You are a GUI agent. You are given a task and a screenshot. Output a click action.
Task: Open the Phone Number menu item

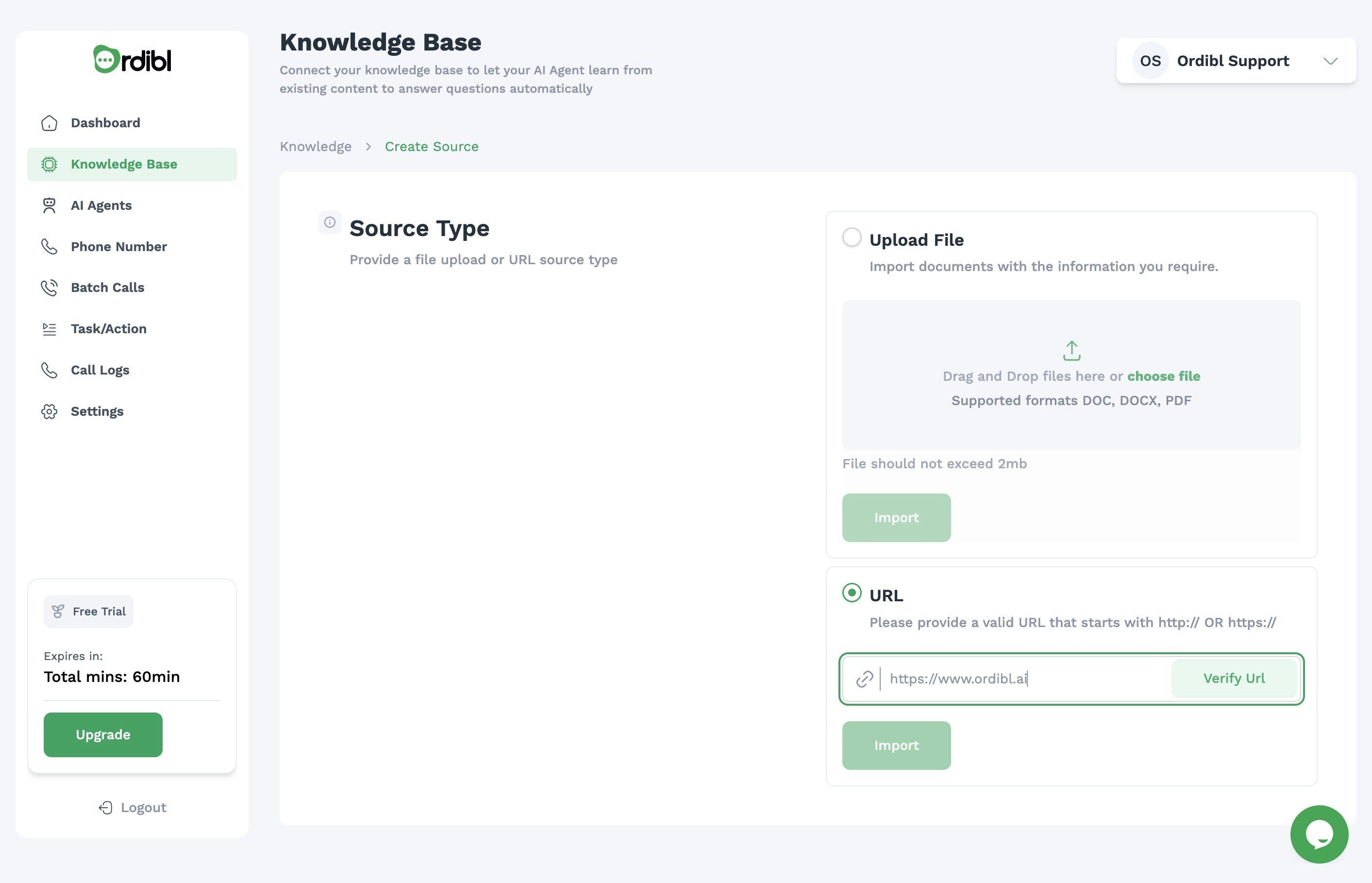pyautogui.click(x=118, y=247)
